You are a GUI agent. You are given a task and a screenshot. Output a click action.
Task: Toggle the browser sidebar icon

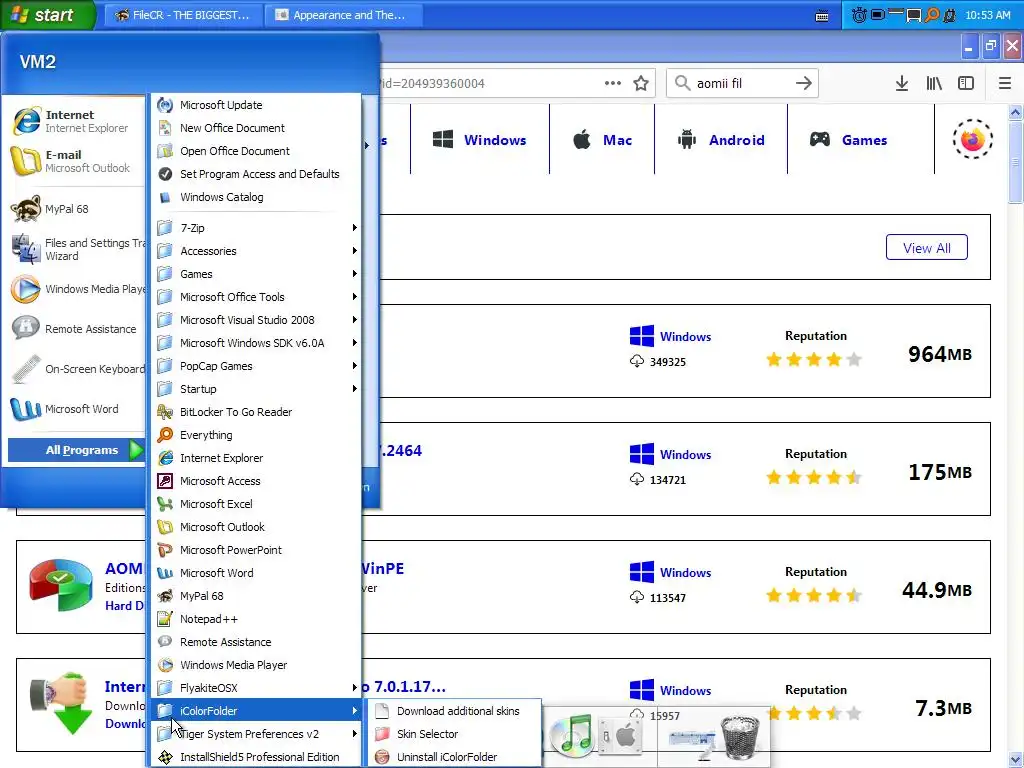966,83
